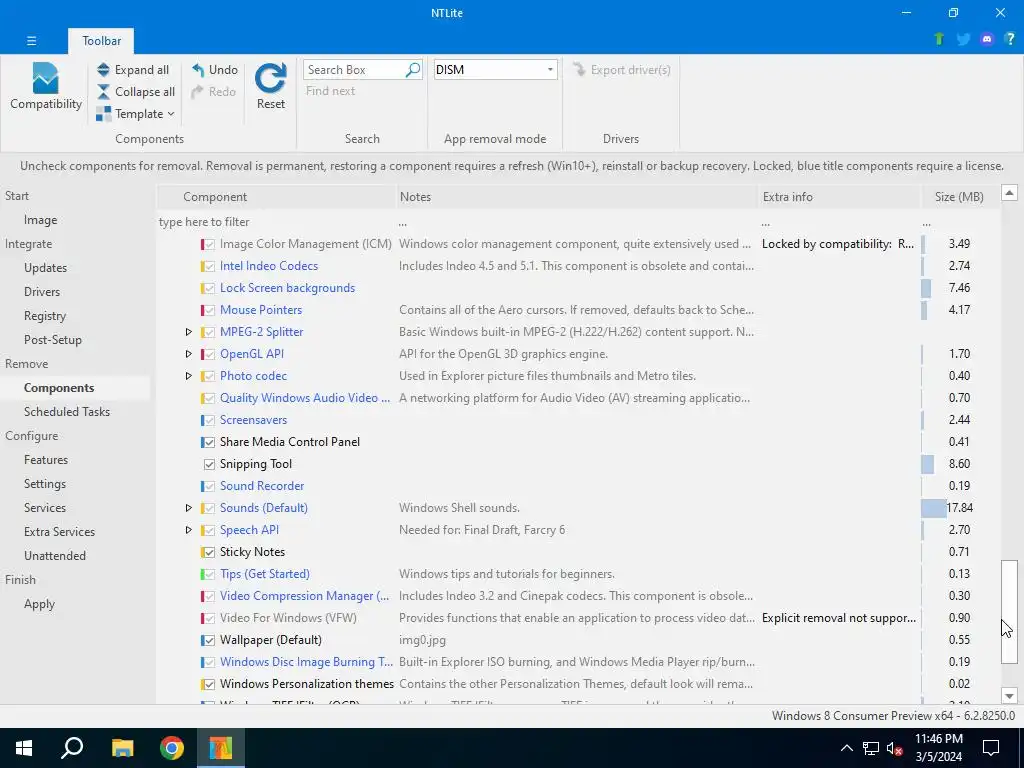Expand the Sounds (Default) node

[189, 508]
